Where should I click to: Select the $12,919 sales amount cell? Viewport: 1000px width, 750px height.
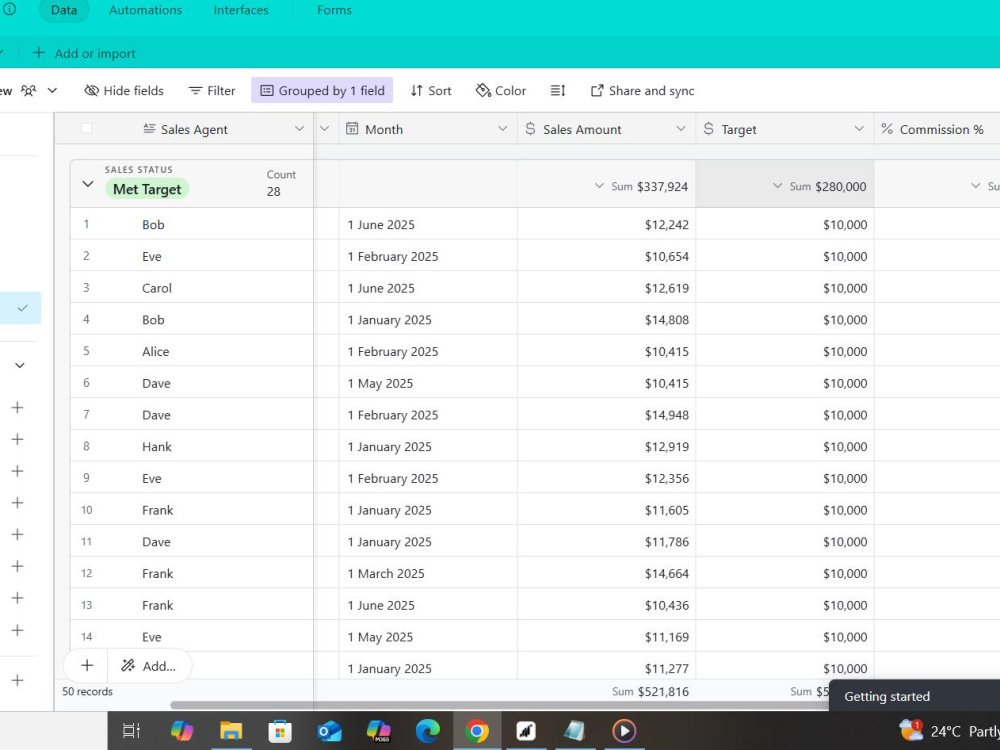point(607,446)
